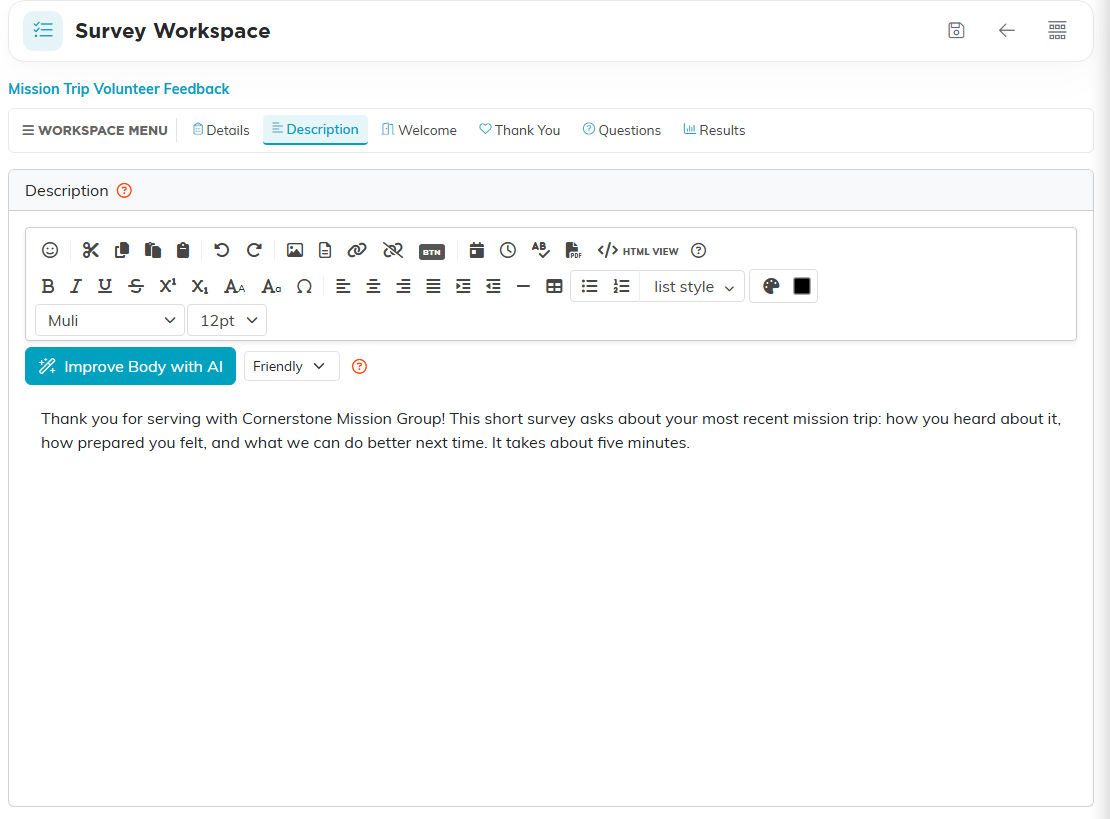Open the grid menu icon in header

tap(1057, 30)
